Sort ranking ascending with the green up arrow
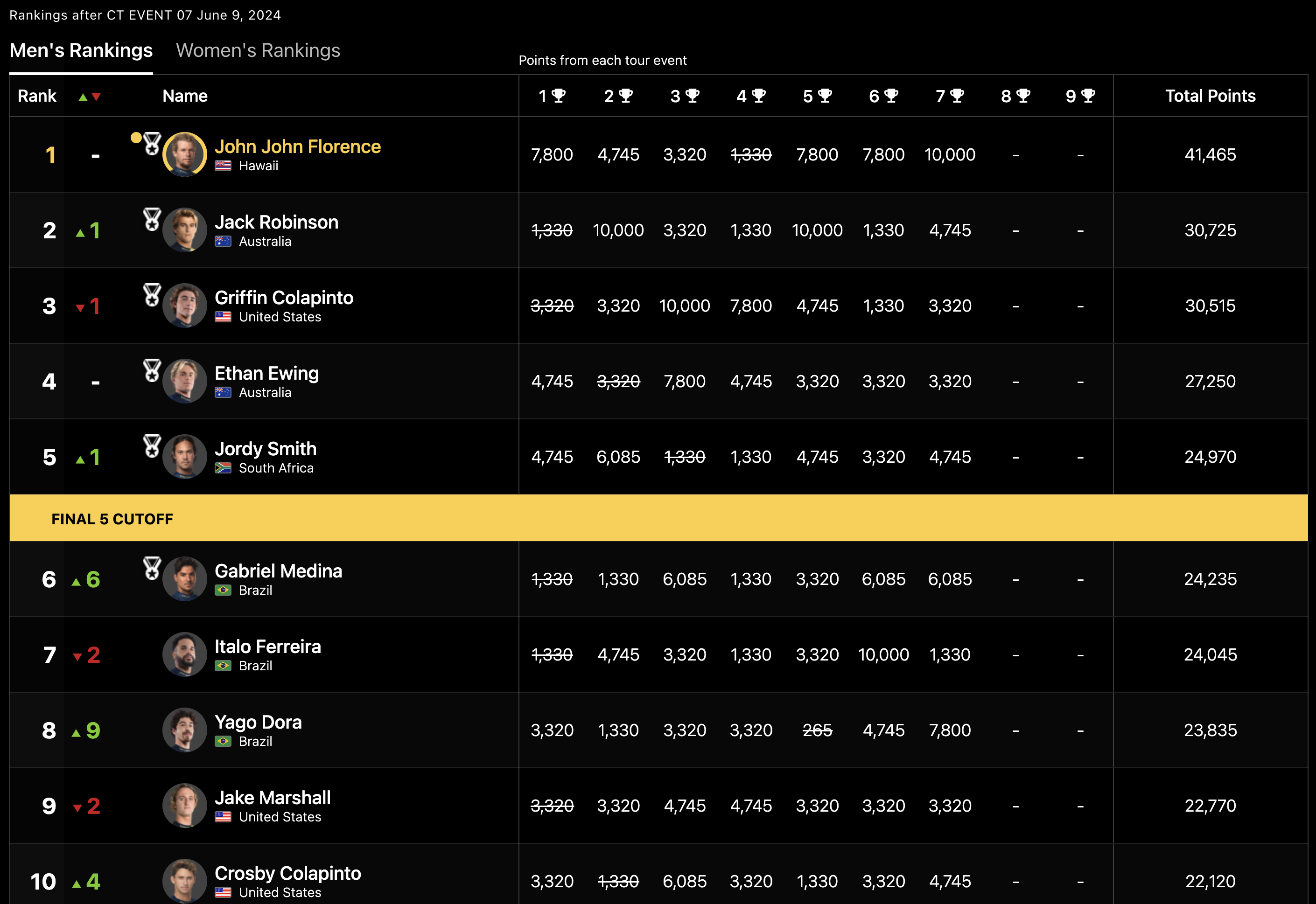Screen dimensions: 1316x904 (83, 97)
